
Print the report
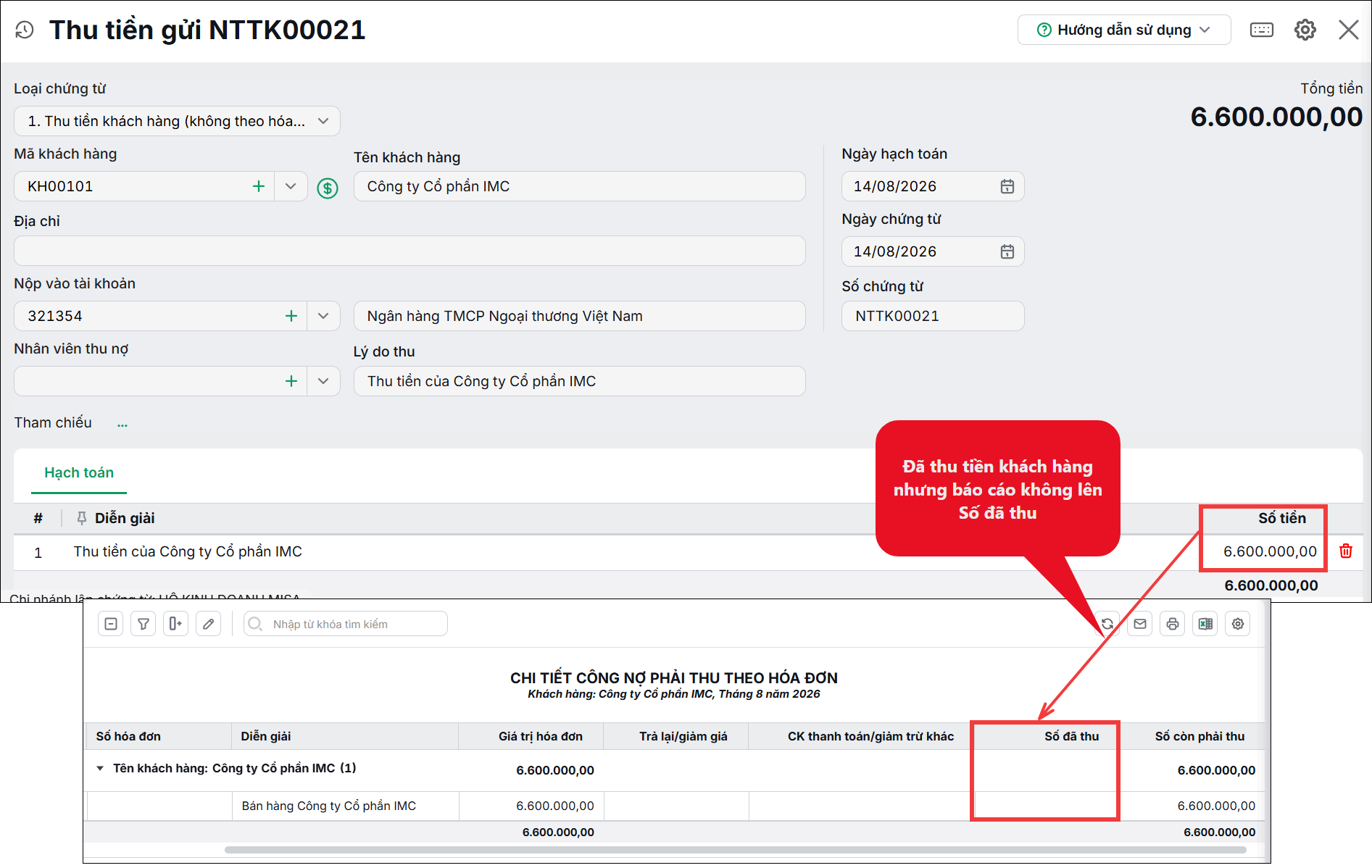tap(1173, 624)
